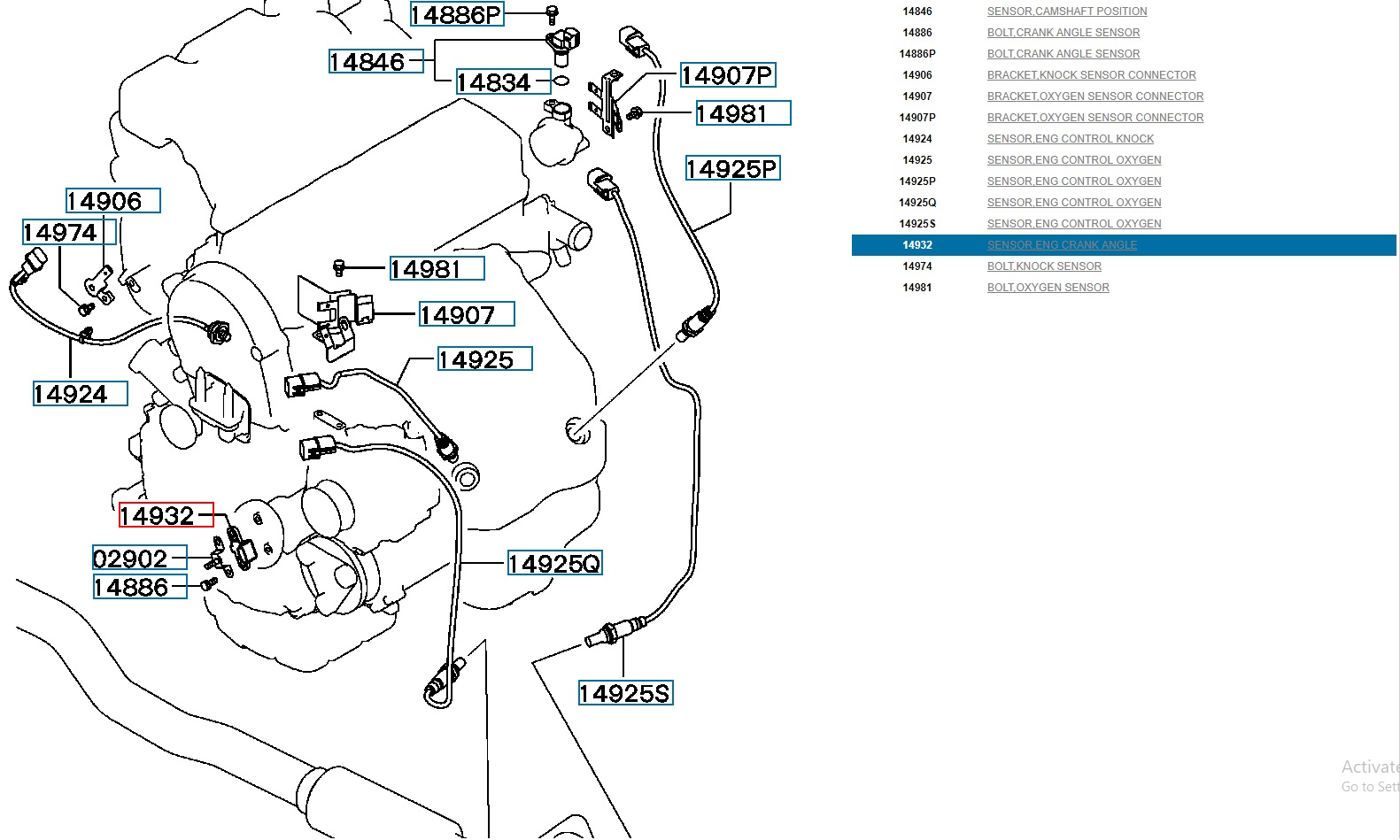1400x840 pixels.
Task: Click part number 14907P in the parts list
Action: 917,118
